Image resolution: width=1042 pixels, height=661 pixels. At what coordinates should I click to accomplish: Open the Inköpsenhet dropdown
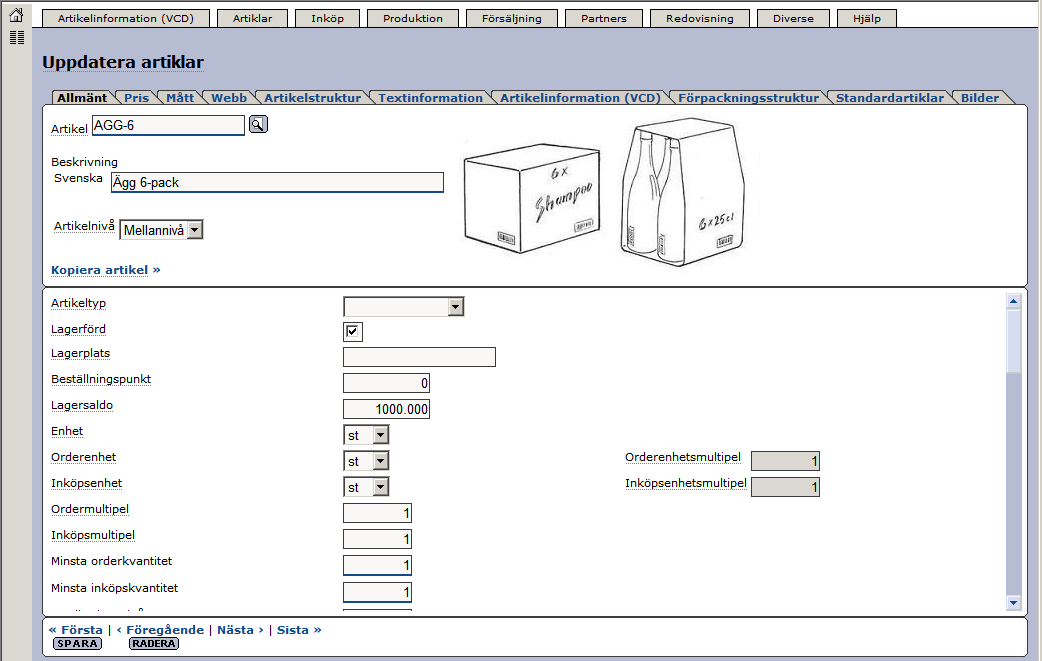tap(366, 487)
